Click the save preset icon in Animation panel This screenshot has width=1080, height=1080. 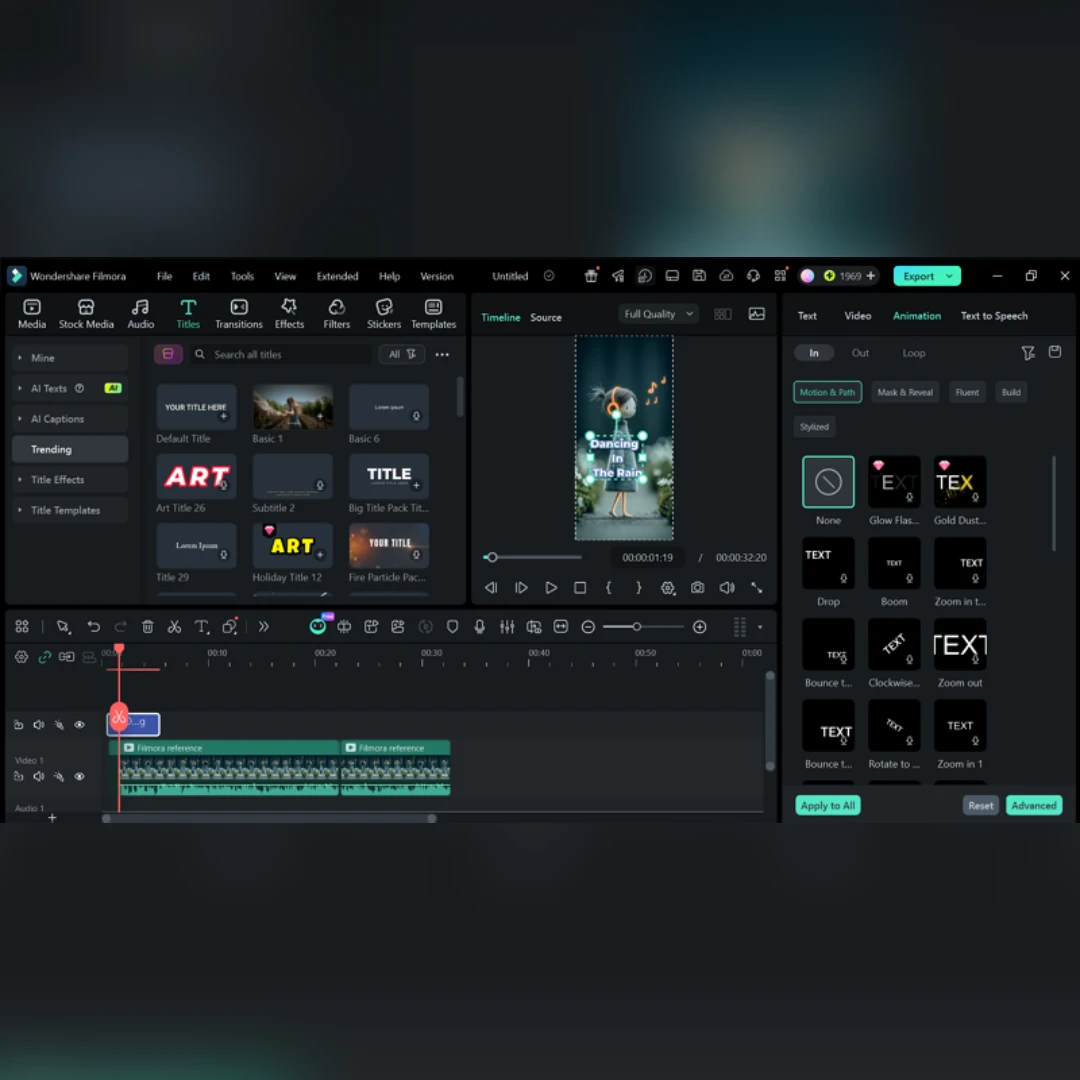tap(1055, 352)
